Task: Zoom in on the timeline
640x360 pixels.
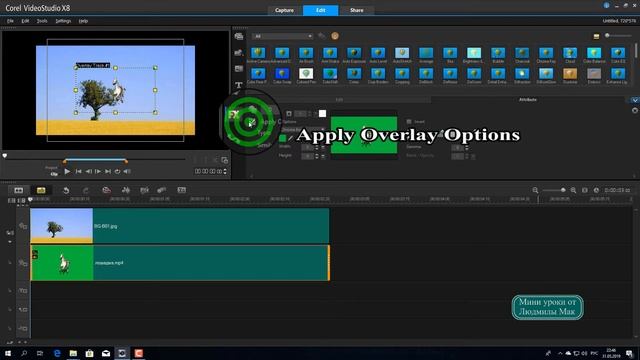Action: pos(573,190)
